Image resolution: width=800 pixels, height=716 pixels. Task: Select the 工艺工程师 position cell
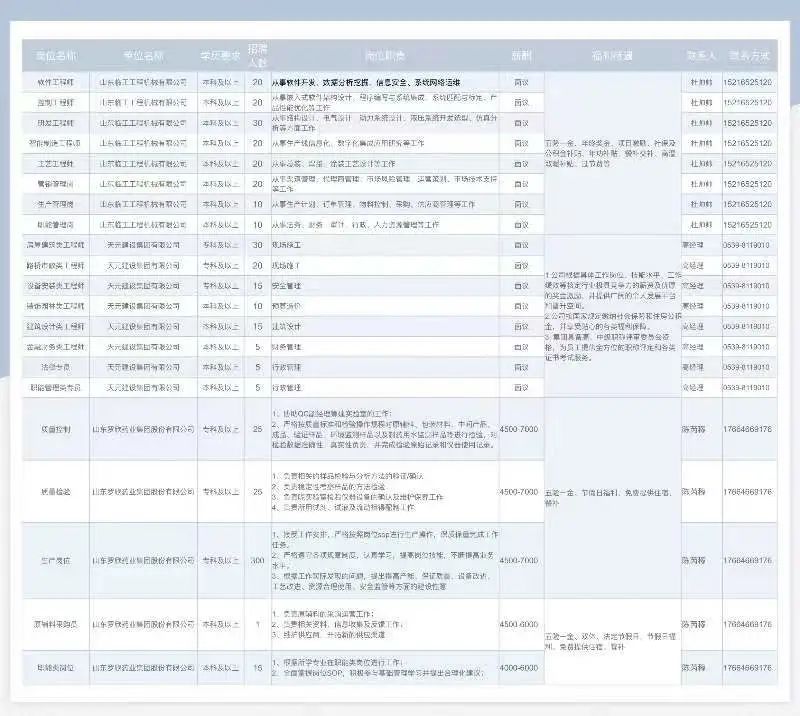[x=56, y=164]
